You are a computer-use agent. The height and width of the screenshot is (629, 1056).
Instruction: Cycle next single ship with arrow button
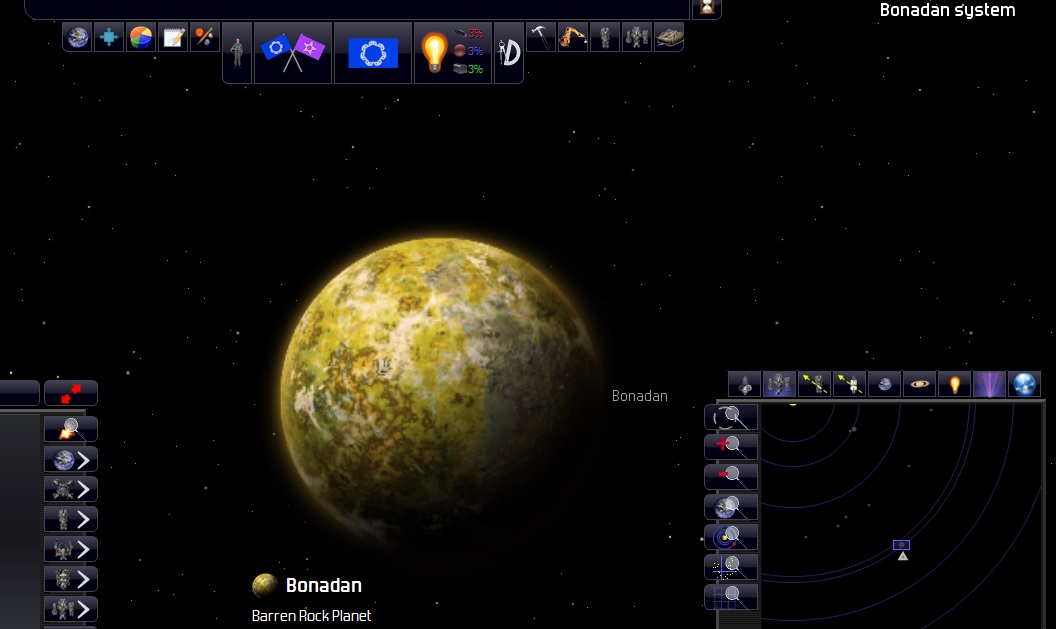71,519
